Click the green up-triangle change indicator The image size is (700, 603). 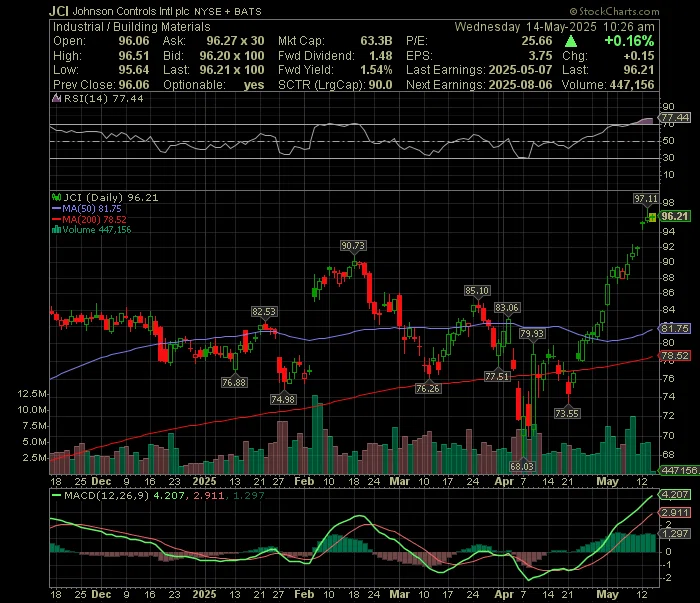pyautogui.click(x=571, y=41)
